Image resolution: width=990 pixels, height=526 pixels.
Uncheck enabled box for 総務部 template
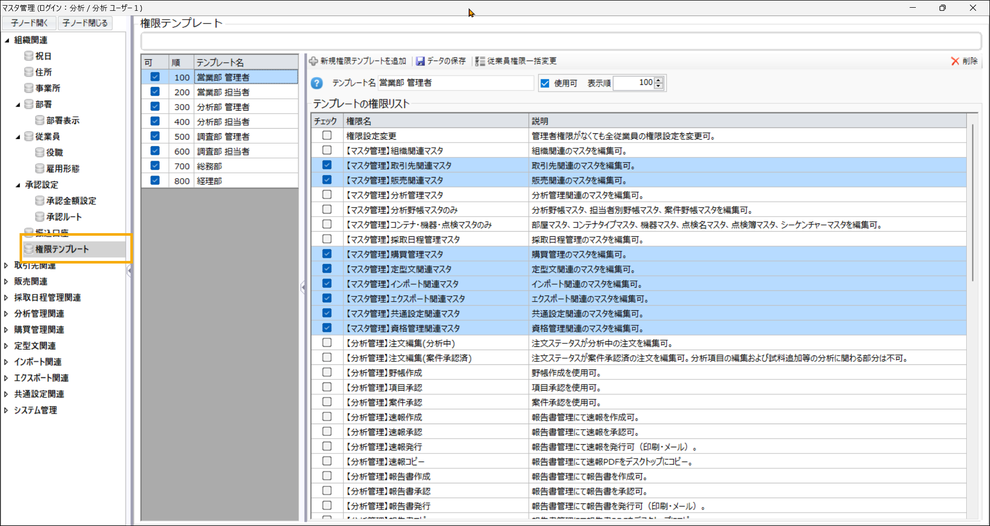[x=155, y=166]
